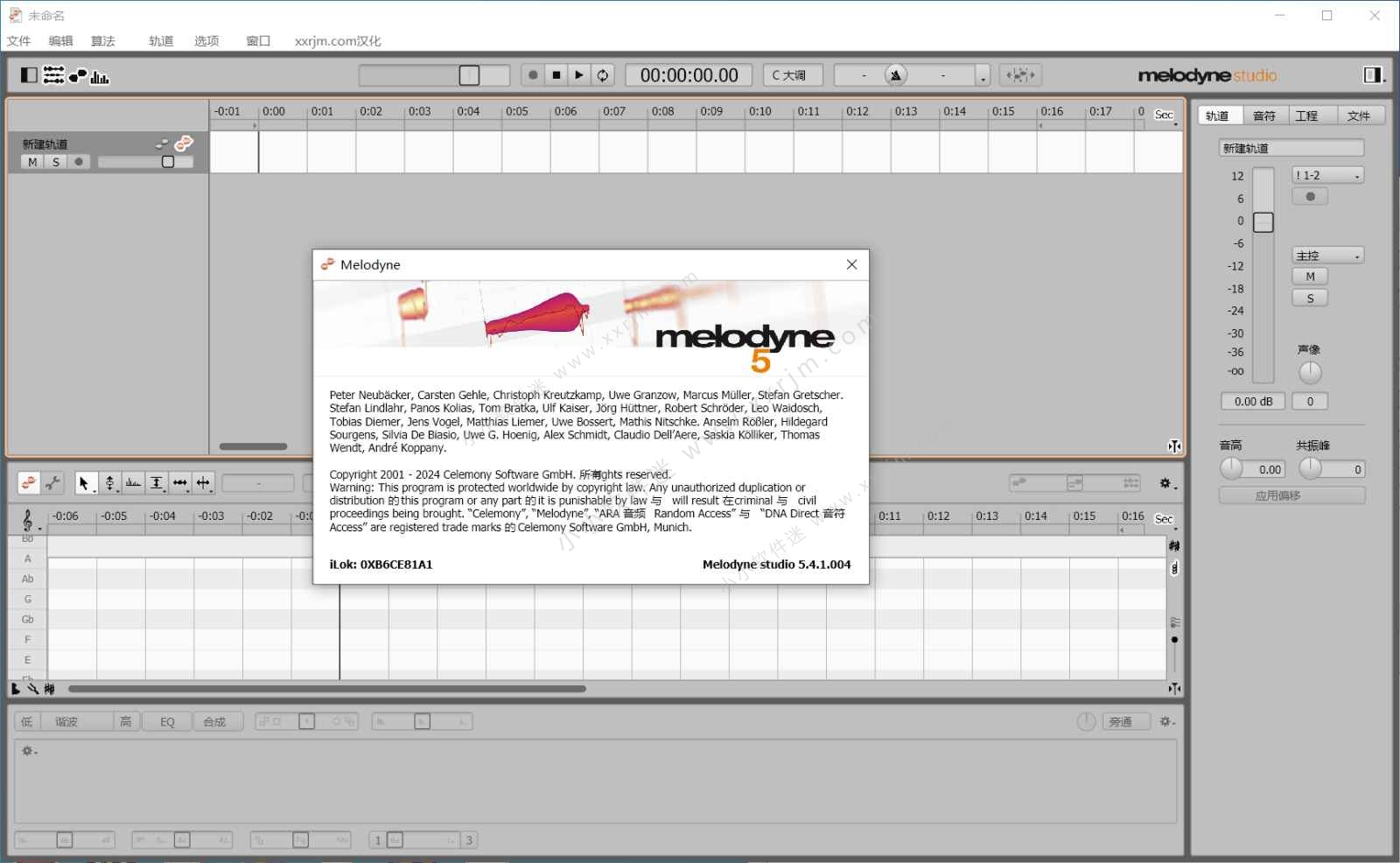Click the autostretch icon in transport bar
Screen dimensions: 1400x863
tap(1020, 75)
